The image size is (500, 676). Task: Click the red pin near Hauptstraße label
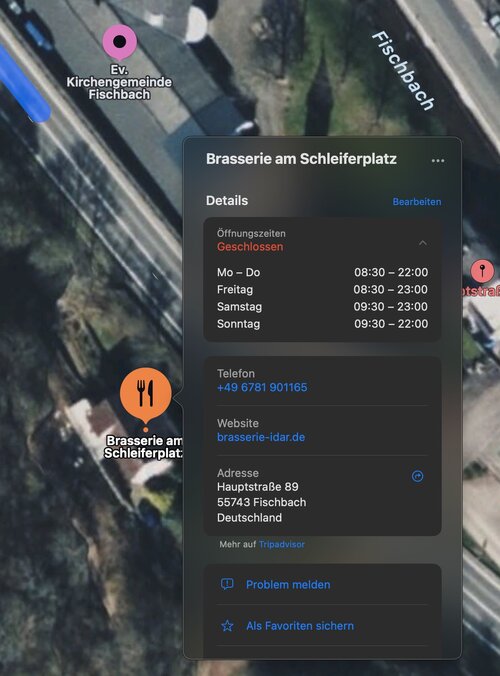482,272
